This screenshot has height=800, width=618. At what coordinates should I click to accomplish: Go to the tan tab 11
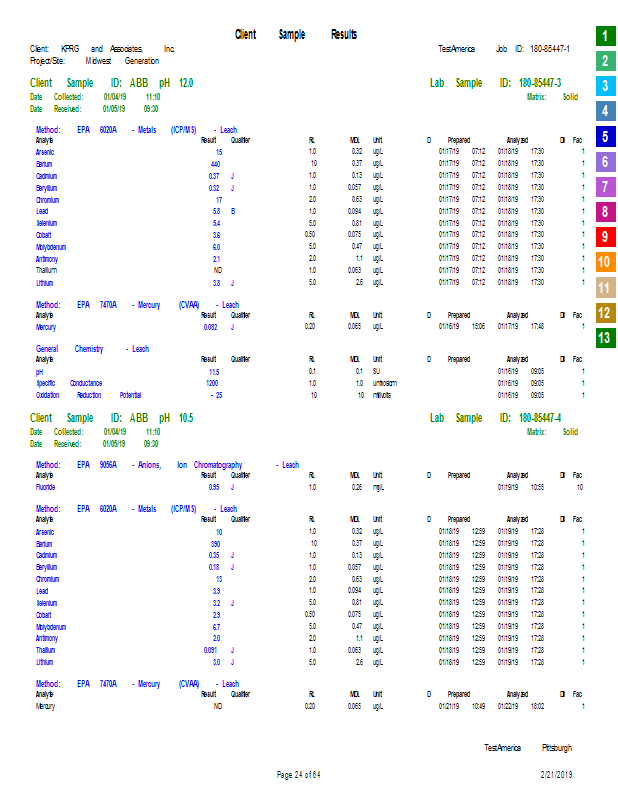click(x=605, y=287)
